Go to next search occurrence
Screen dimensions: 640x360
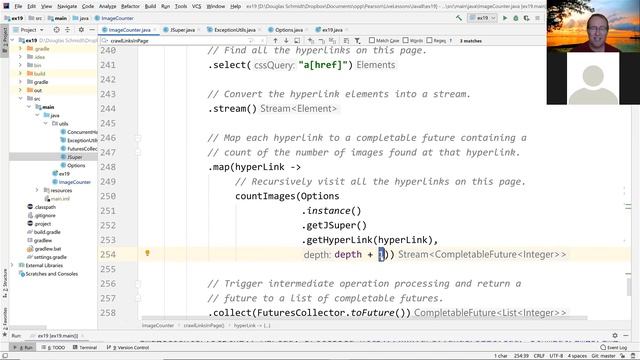pyautogui.click(x=286, y=40)
